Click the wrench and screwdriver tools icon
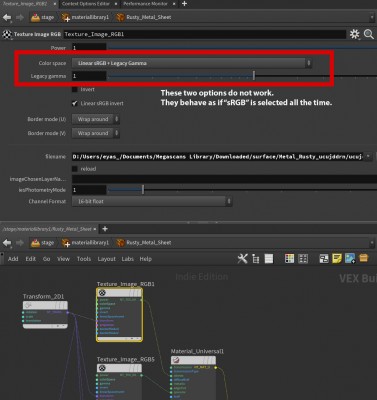377x400 pixels. (x=242, y=259)
